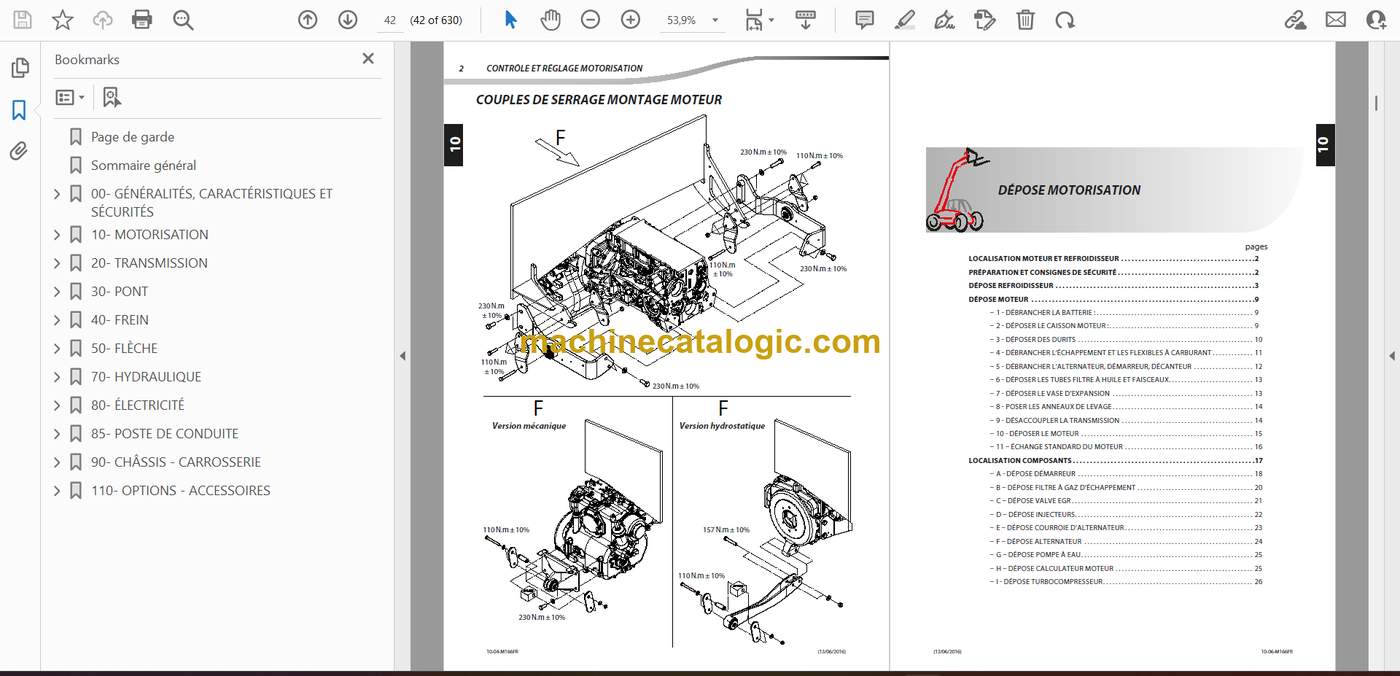Collapse left navigation pane with arrow handle

pyautogui.click(x=402, y=356)
